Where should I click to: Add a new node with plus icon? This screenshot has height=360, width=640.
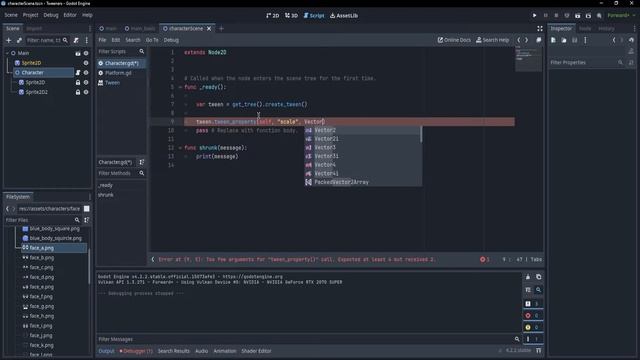point(9,40)
